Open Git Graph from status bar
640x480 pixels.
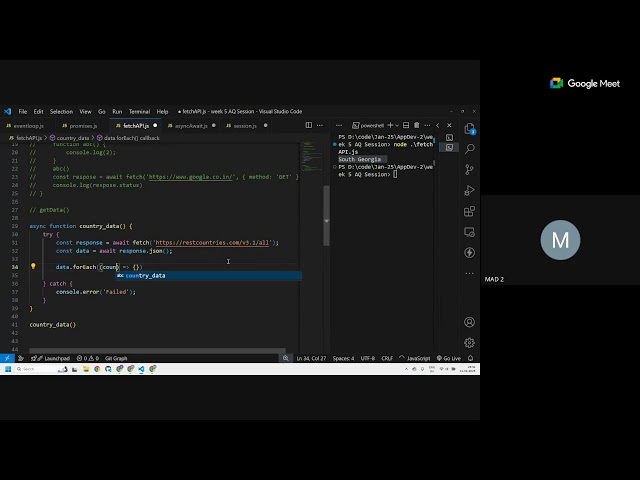click(116, 358)
